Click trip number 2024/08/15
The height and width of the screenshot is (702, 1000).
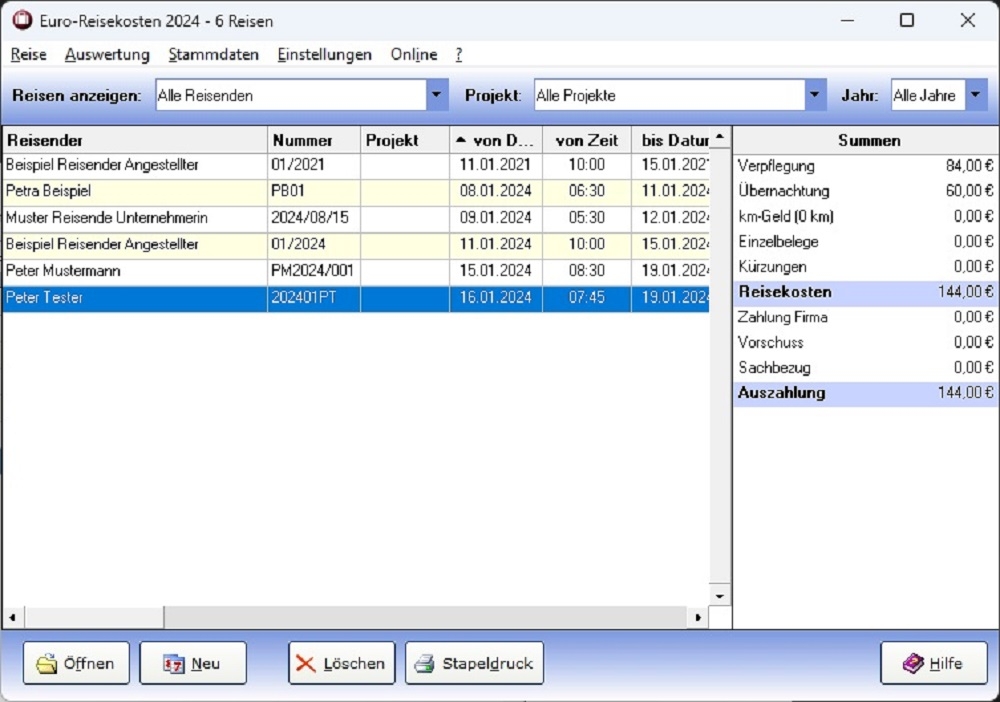310,218
